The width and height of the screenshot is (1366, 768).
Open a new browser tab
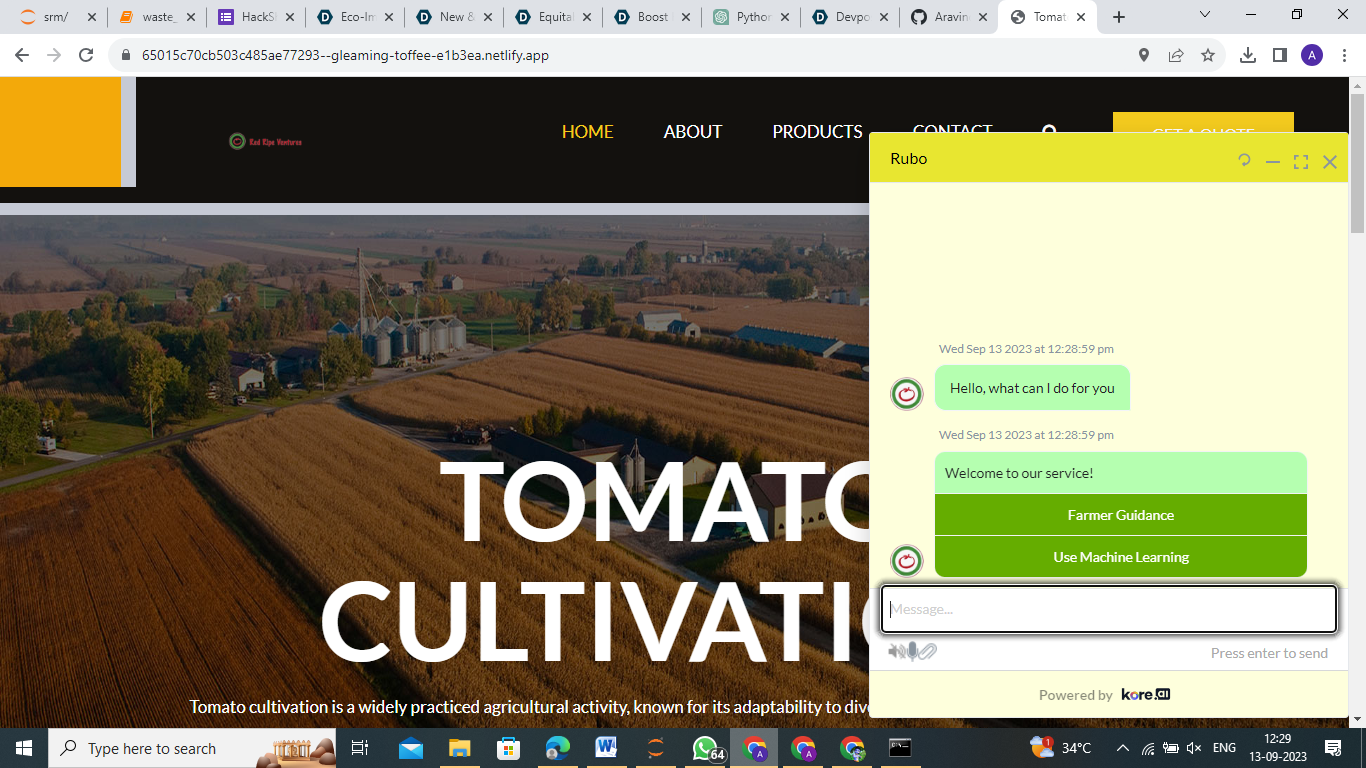1119,17
